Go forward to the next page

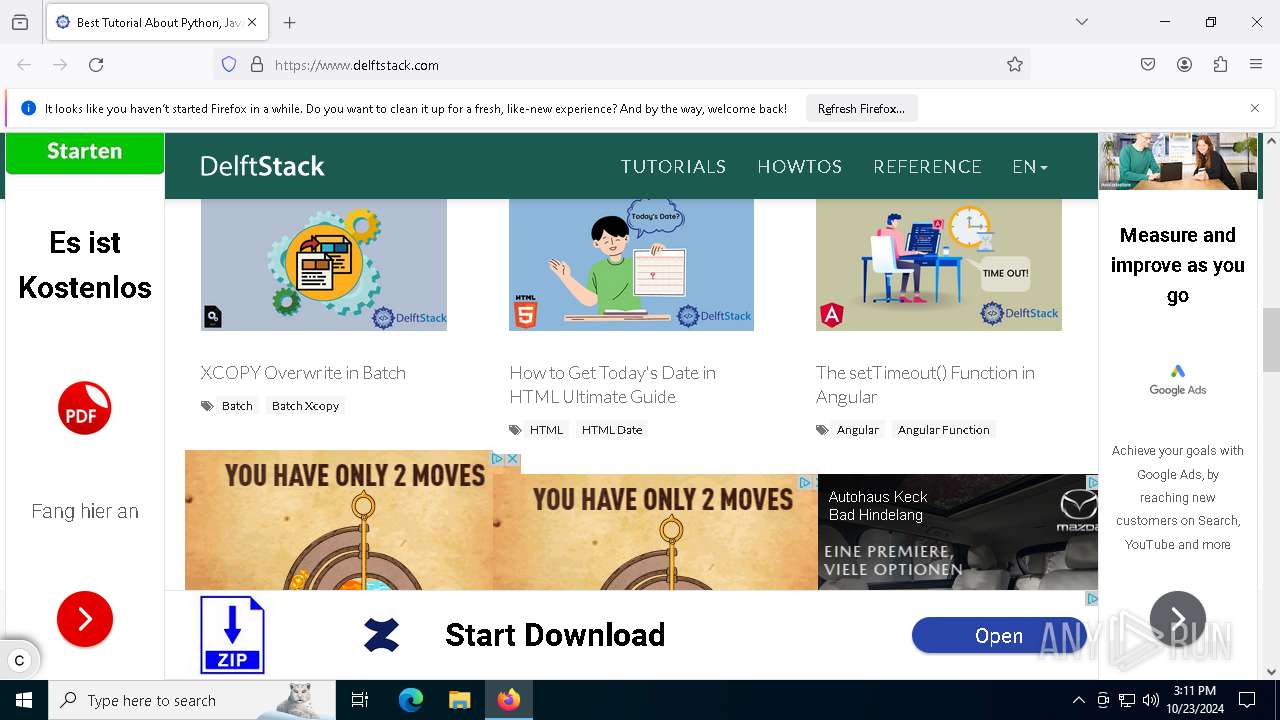click(x=60, y=65)
